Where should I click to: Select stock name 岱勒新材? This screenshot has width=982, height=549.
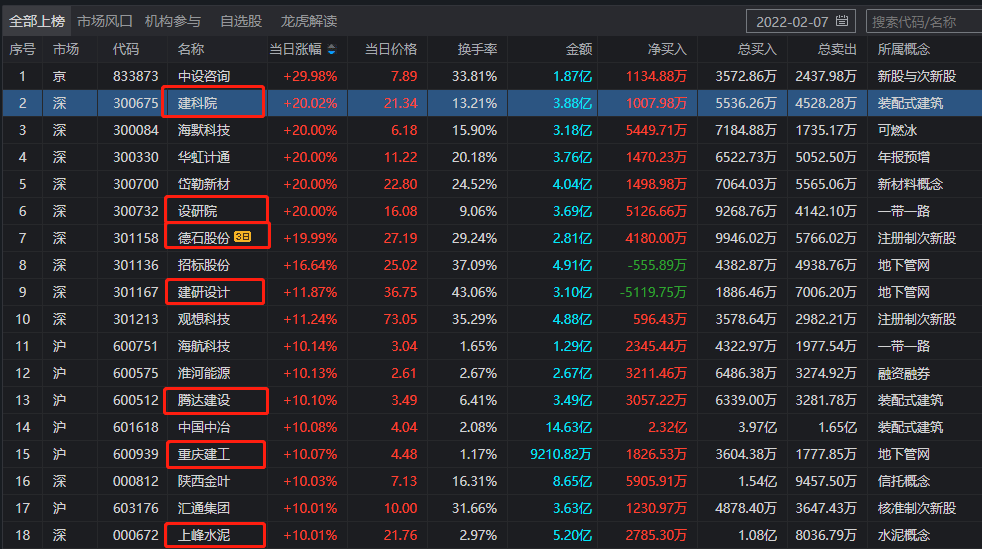pos(204,184)
